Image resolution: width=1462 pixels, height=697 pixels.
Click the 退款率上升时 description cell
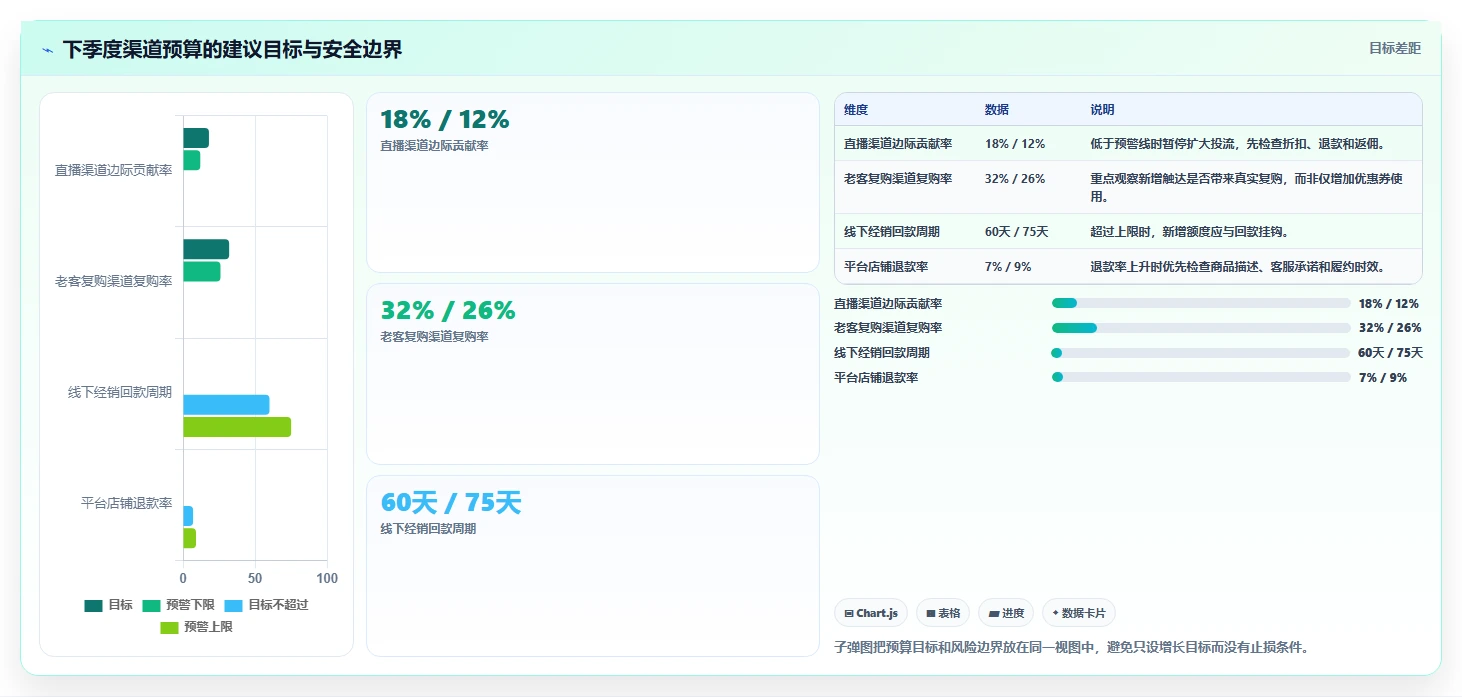pos(1238,267)
